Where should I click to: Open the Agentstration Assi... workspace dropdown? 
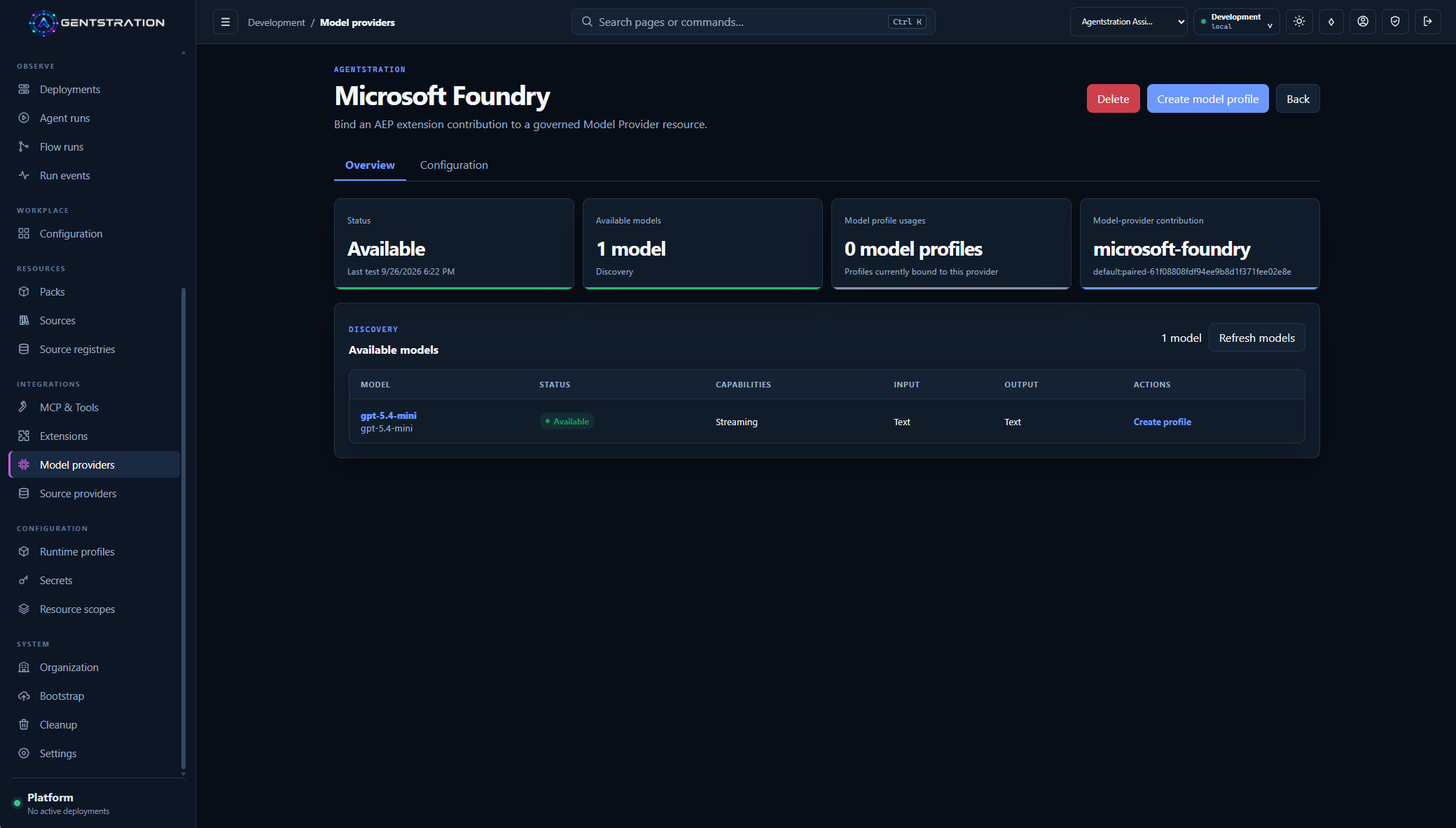pos(1128,22)
